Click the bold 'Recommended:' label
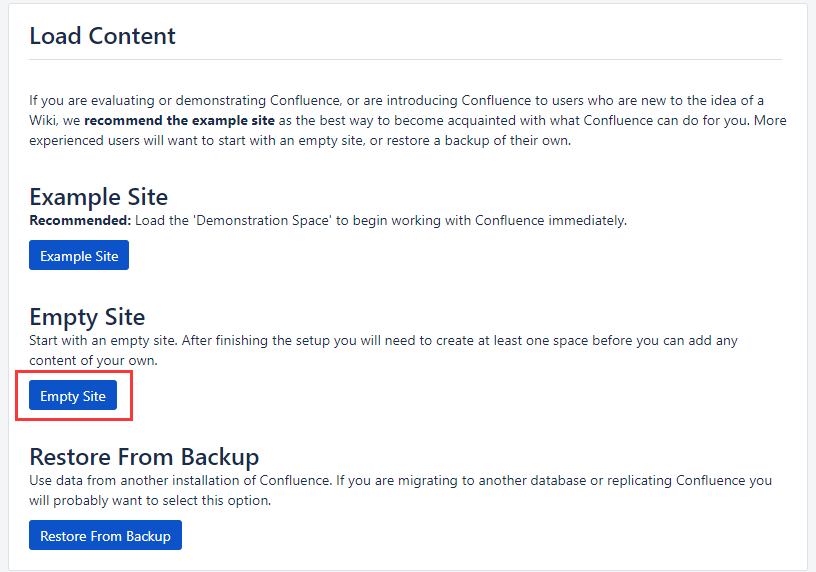The width and height of the screenshot is (816, 572). [80, 221]
